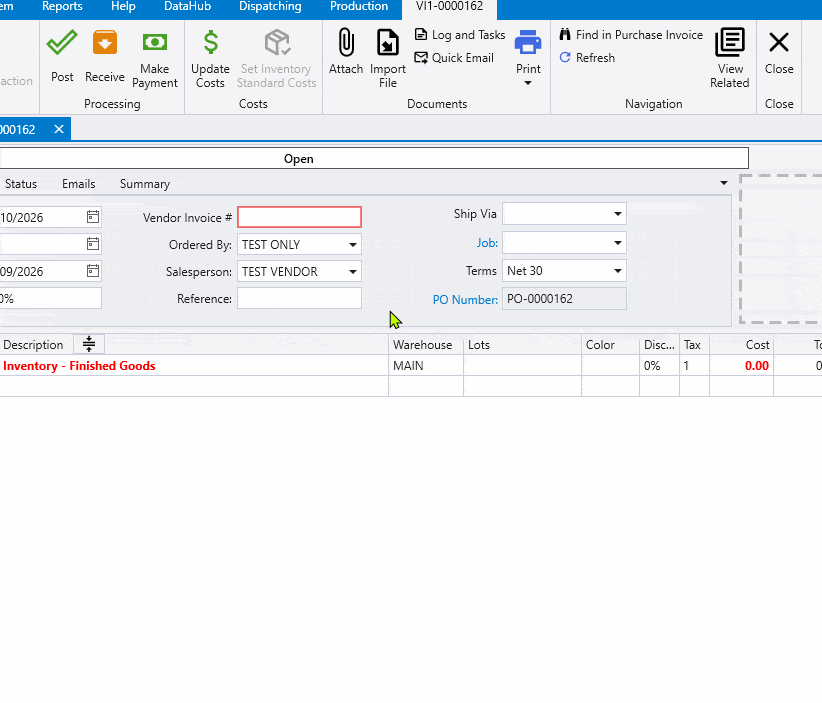Click the Receive orange box icon
Image resolution: width=822 pixels, height=703 pixels.
click(105, 42)
